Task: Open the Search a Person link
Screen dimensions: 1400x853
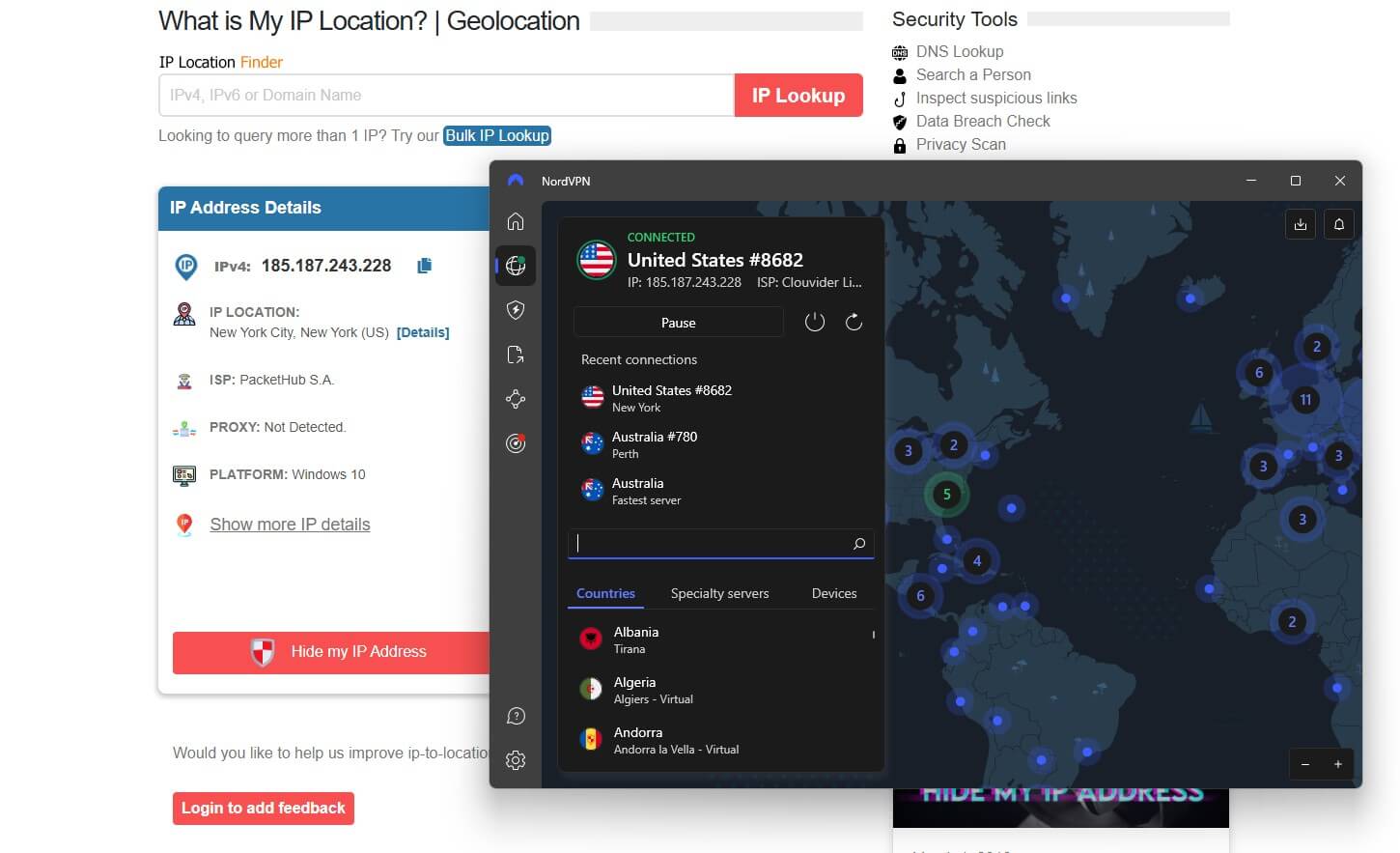Action: pos(973,74)
